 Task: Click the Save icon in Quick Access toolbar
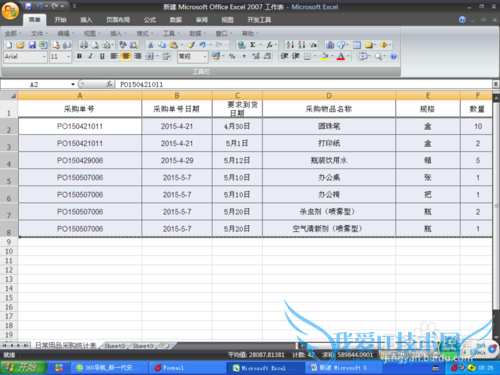coord(28,6)
